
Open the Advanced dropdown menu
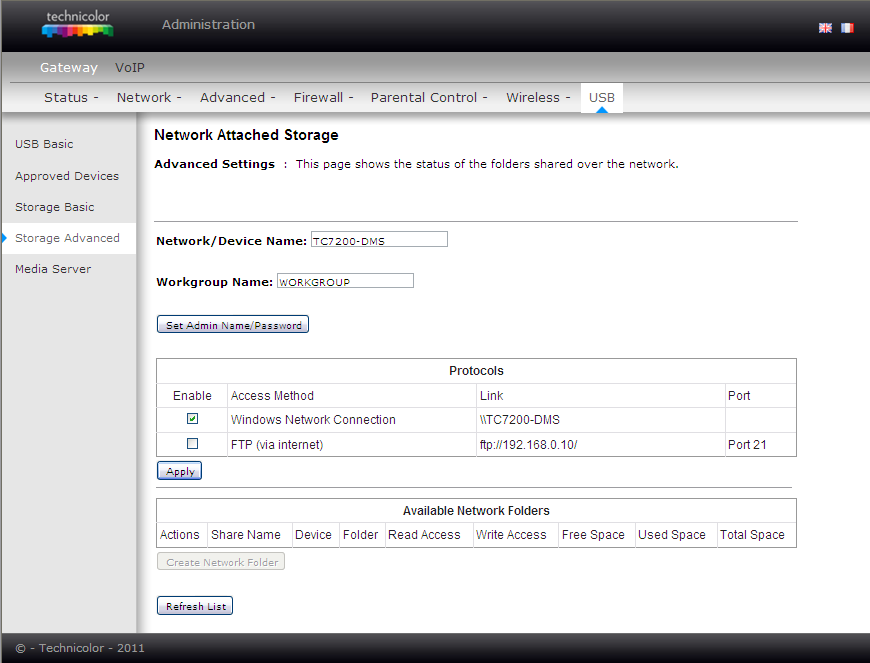pos(237,98)
